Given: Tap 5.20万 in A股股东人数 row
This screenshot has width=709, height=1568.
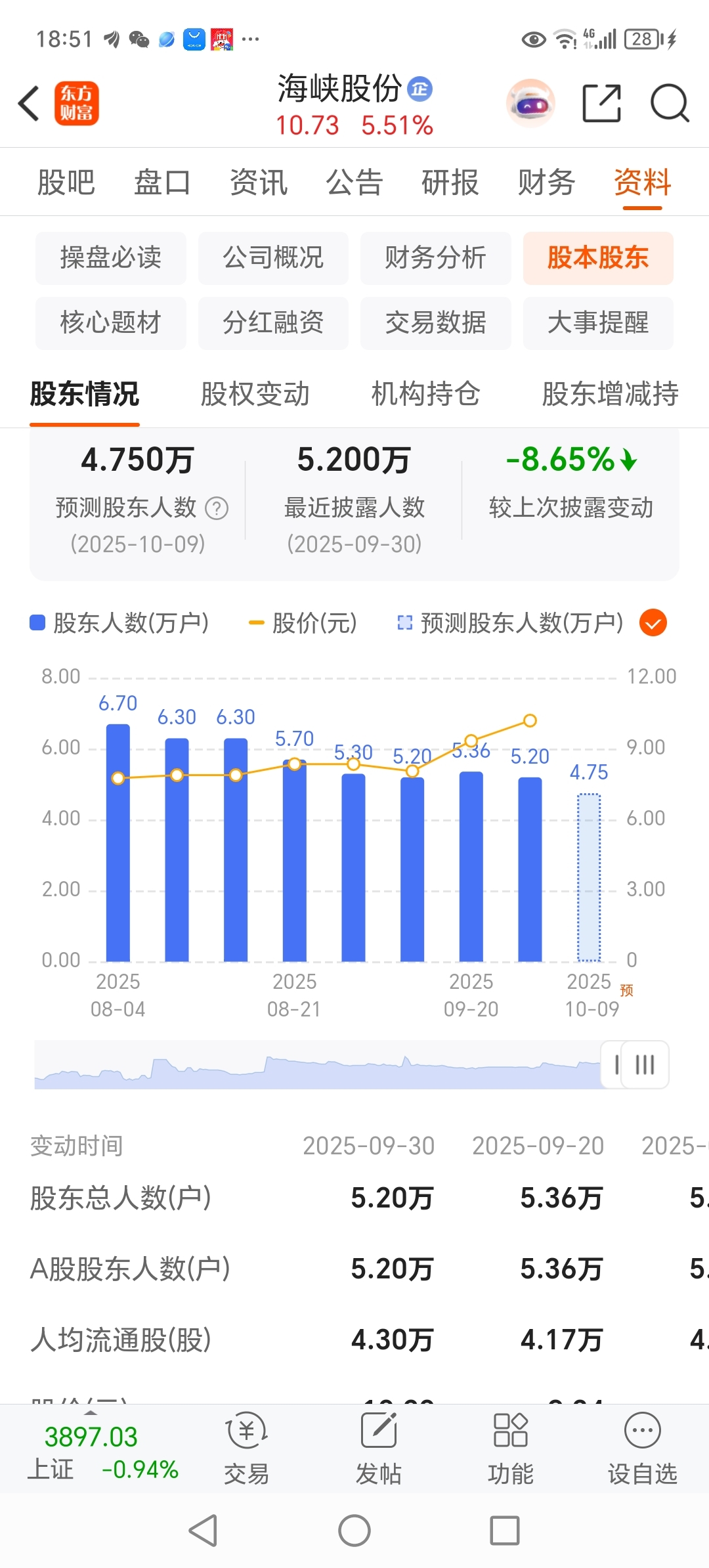Looking at the screenshot, I should (x=392, y=1269).
